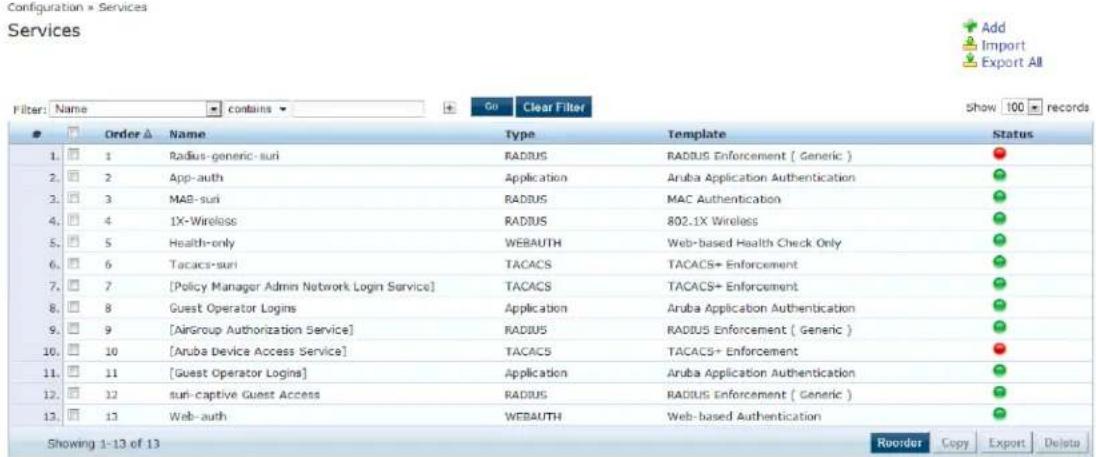Viewport: 1096px width, 457px height.
Task: Click the Copy button
Action: tap(954, 442)
